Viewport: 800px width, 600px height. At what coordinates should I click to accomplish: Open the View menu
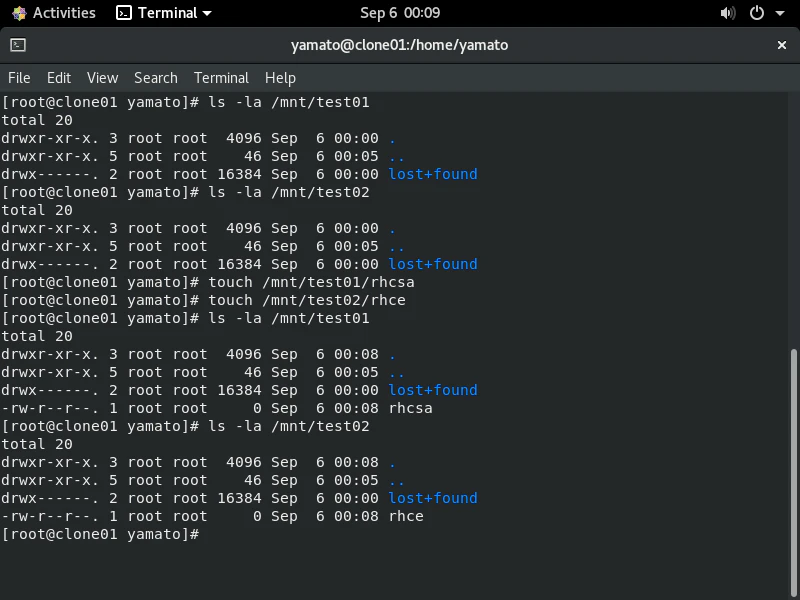click(102, 78)
